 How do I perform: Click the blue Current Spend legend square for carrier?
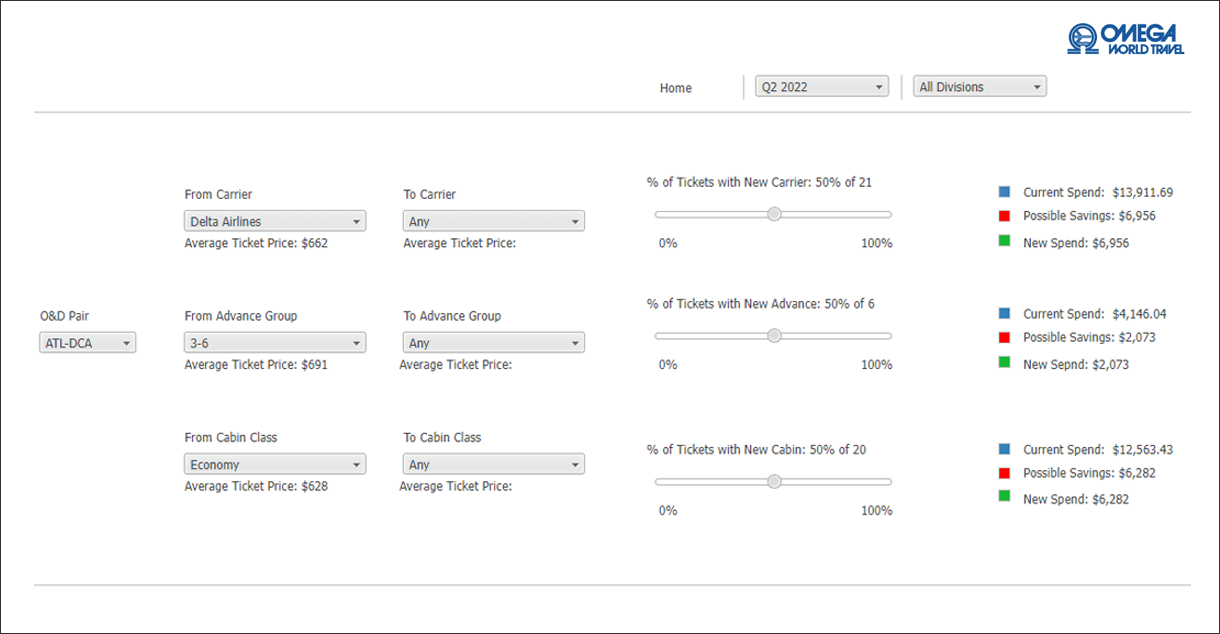(1004, 189)
